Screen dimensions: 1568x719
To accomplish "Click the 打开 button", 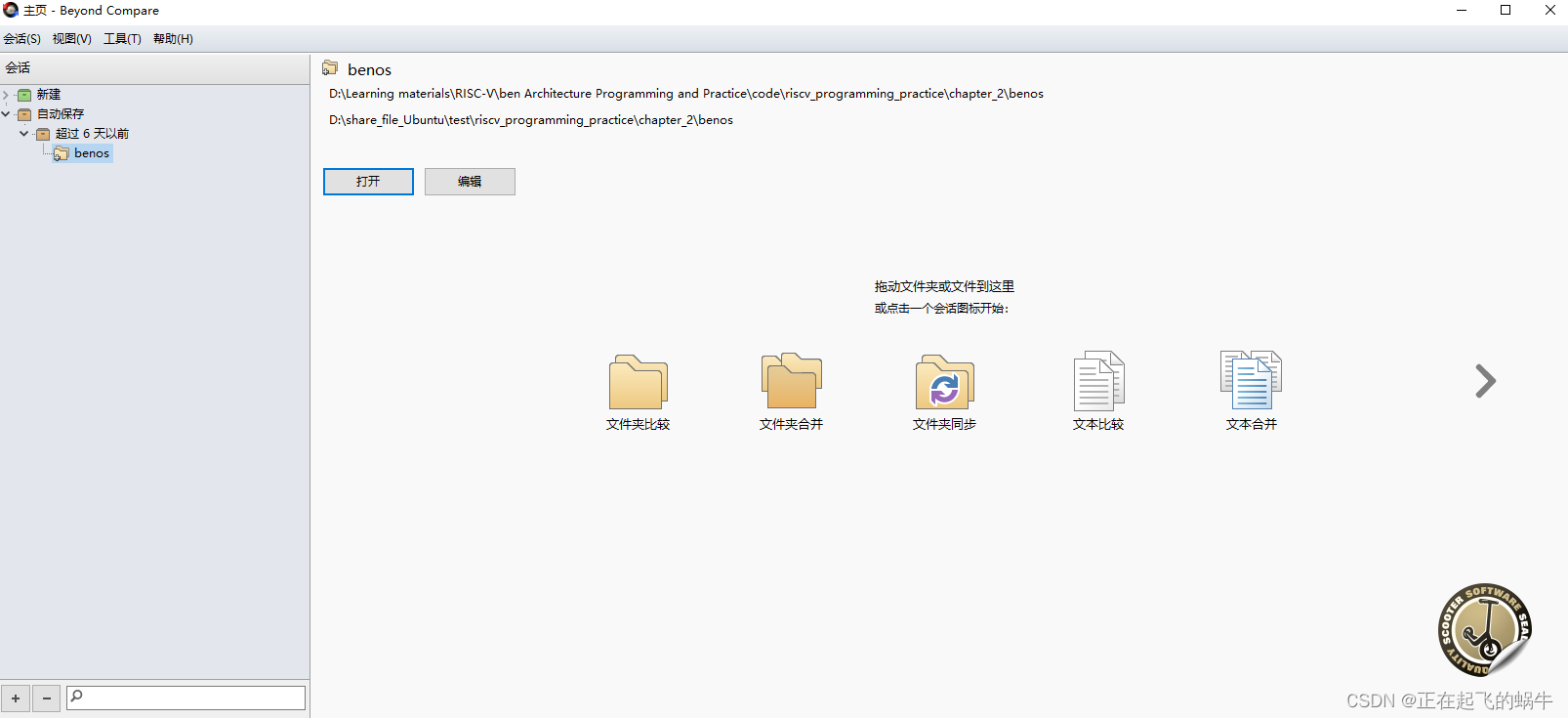I will (x=368, y=182).
